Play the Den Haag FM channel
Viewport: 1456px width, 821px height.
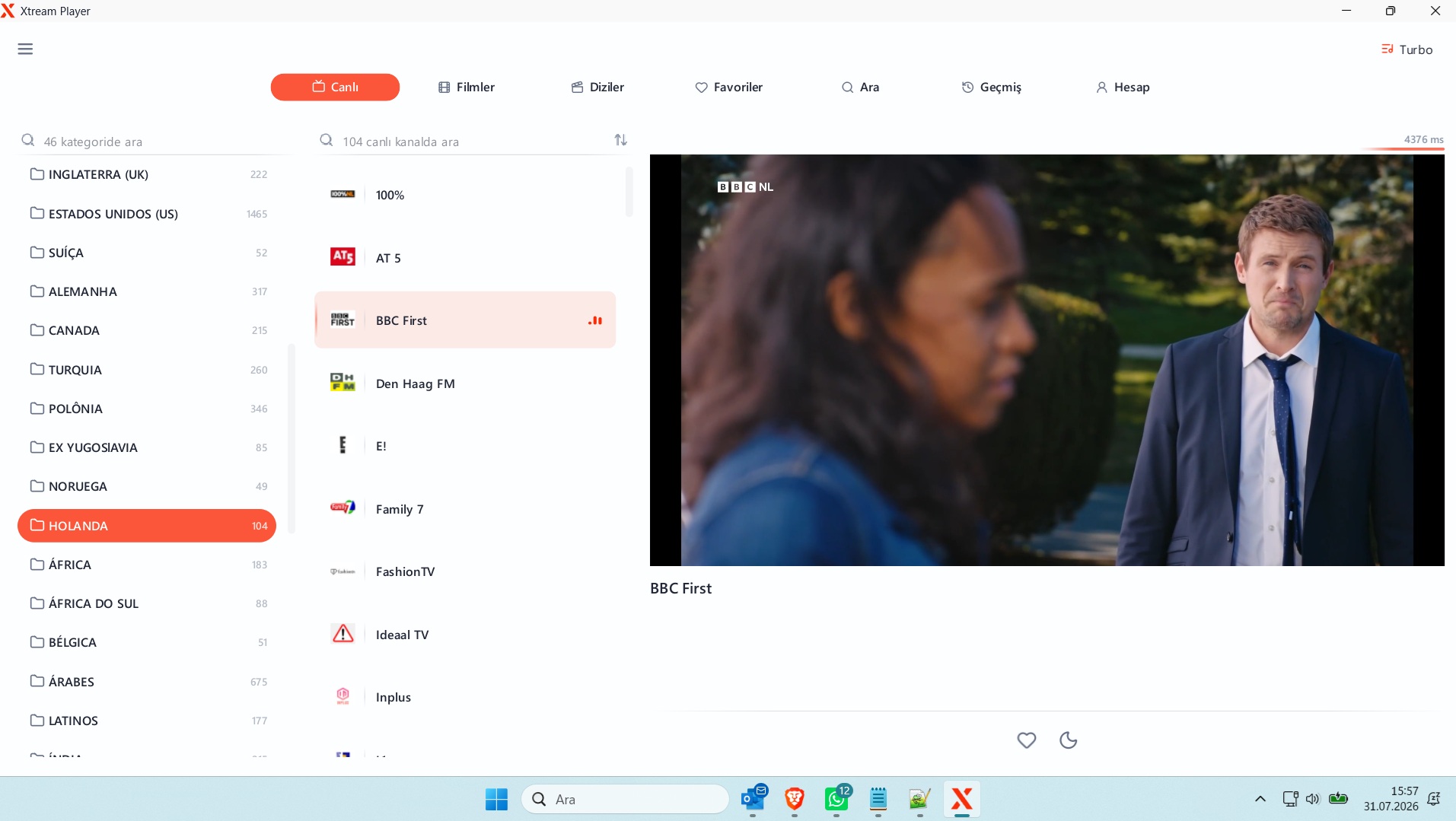pos(465,383)
